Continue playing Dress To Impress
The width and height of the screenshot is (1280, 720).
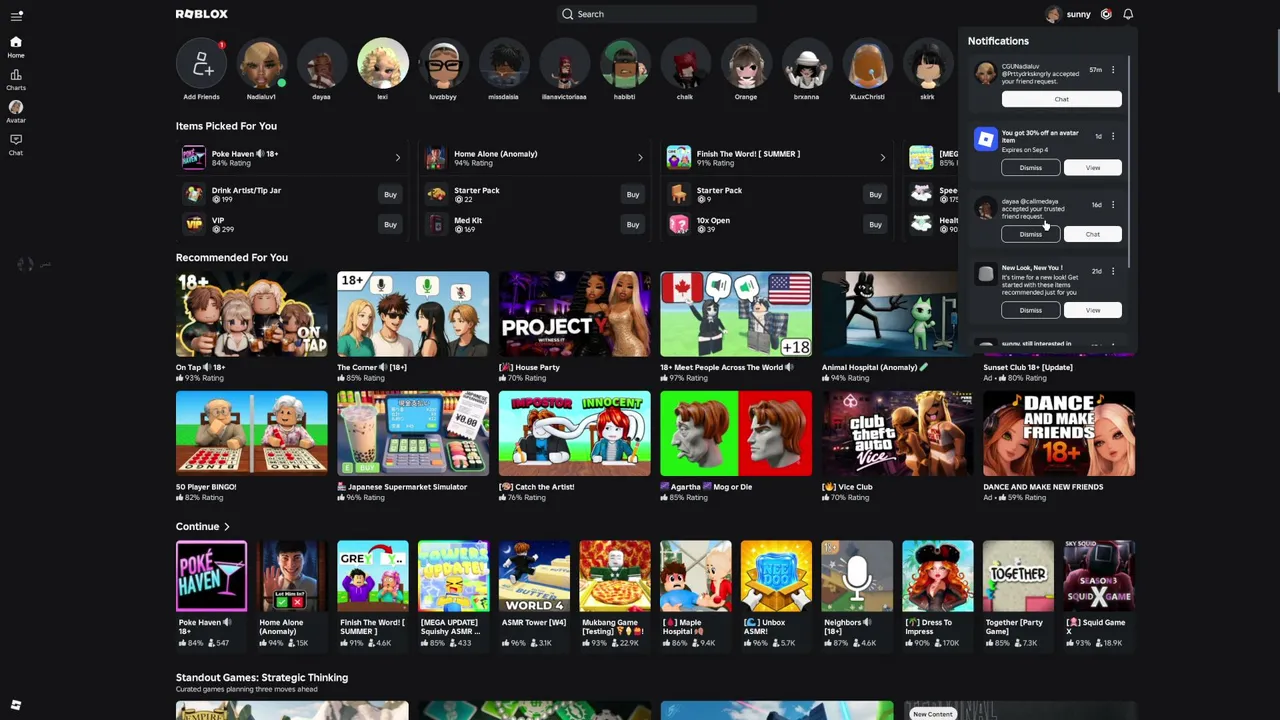coord(937,576)
